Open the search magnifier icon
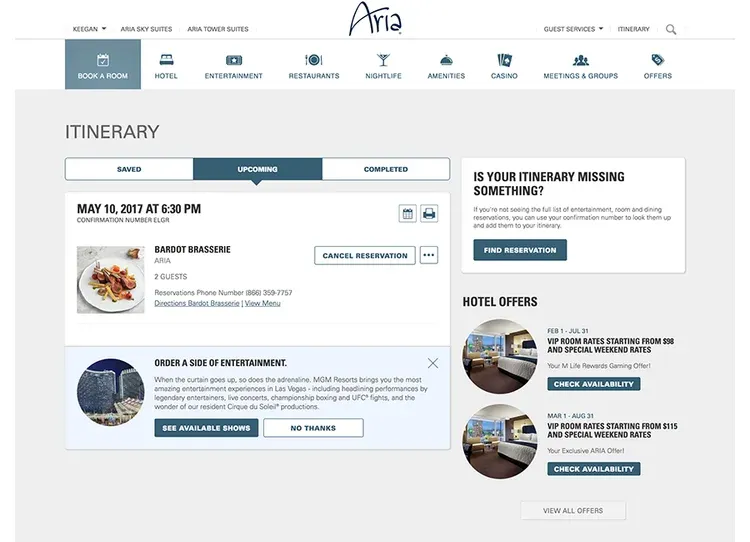The height and width of the screenshot is (542, 750). (671, 29)
